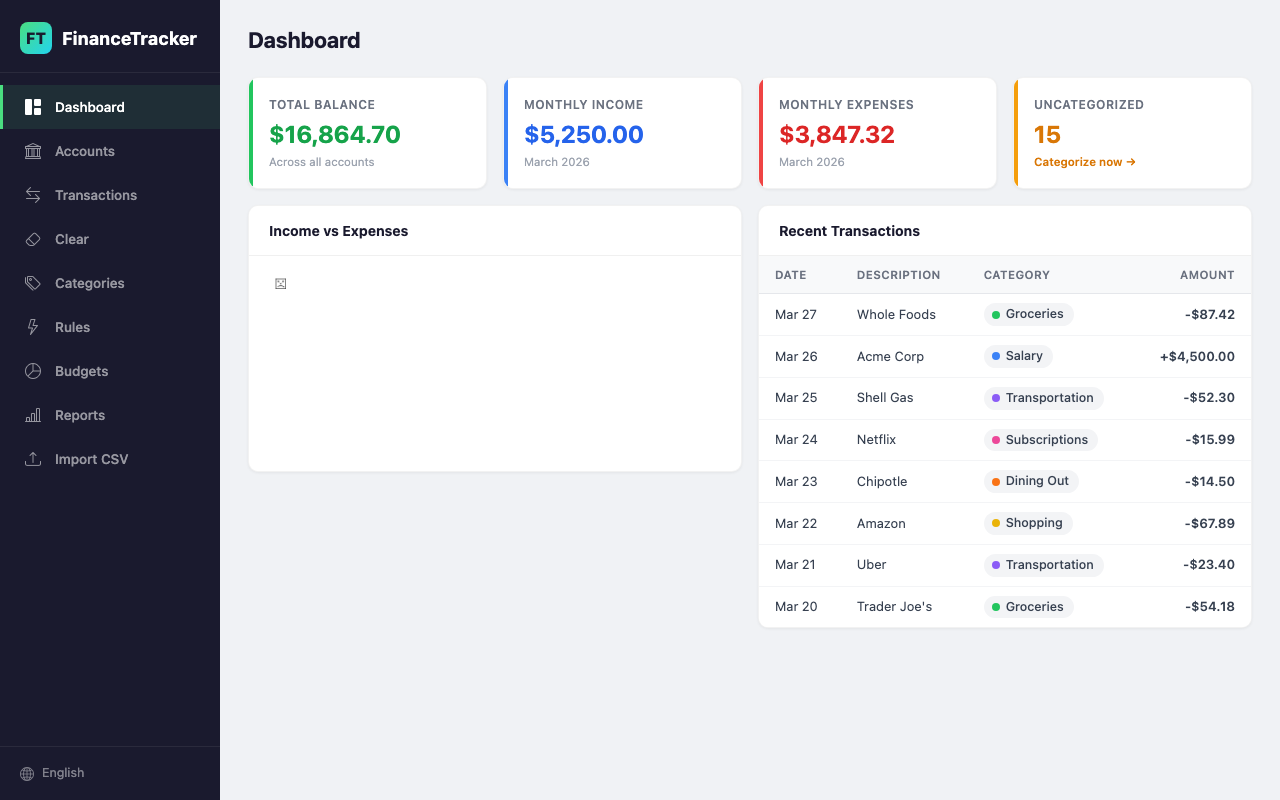Click the Clear eraser icon
The width and height of the screenshot is (1280, 800).
(33, 239)
